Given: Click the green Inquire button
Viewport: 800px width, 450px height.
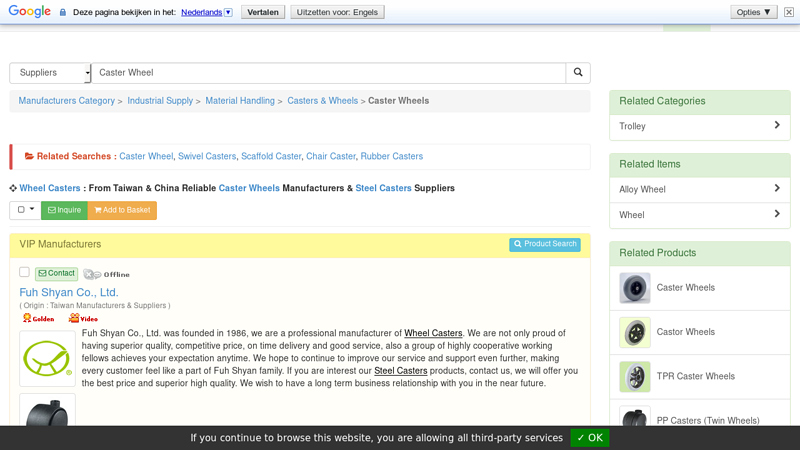Looking at the screenshot, I should pos(64,210).
